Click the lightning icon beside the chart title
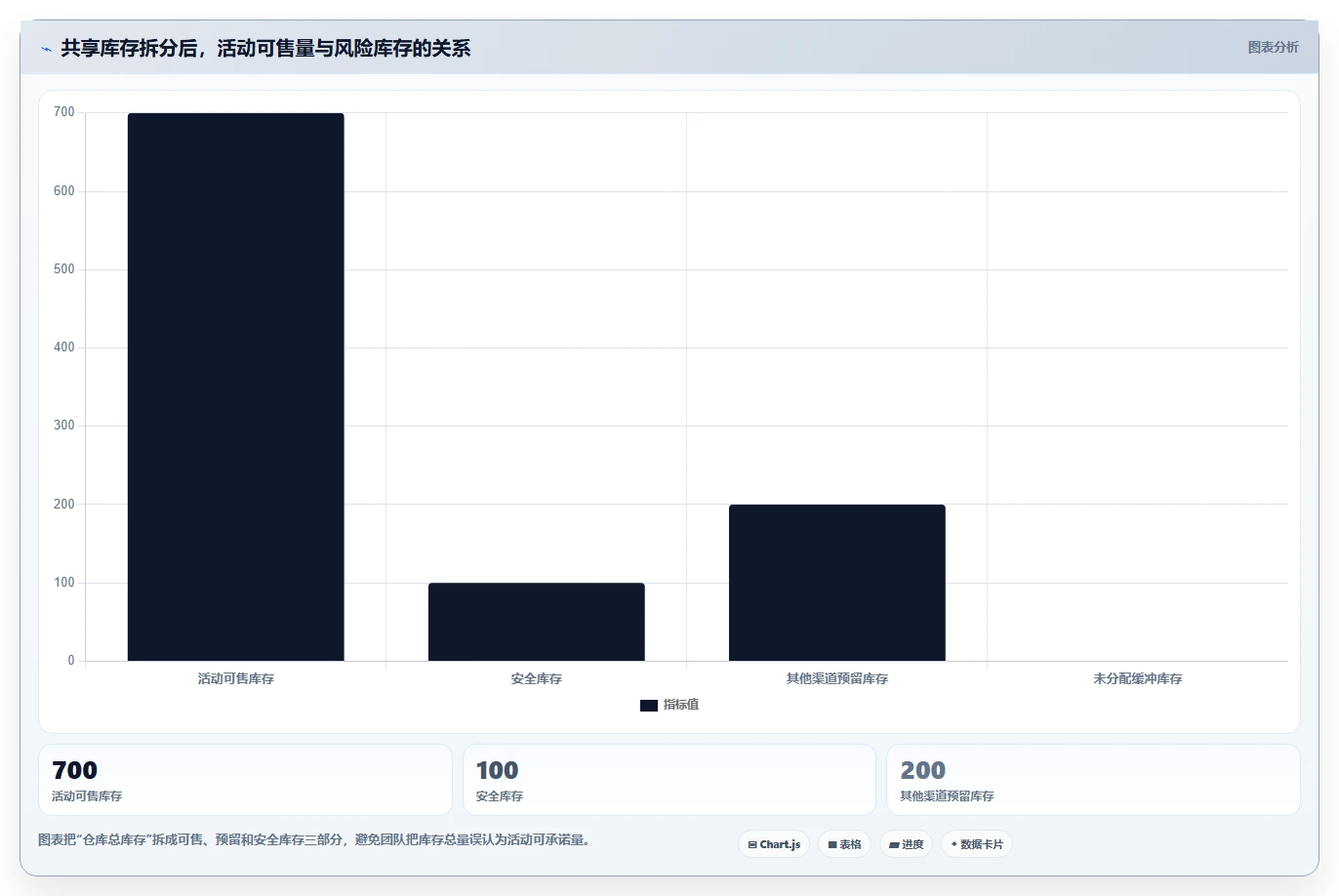This screenshot has width=1339, height=896. click(46, 49)
